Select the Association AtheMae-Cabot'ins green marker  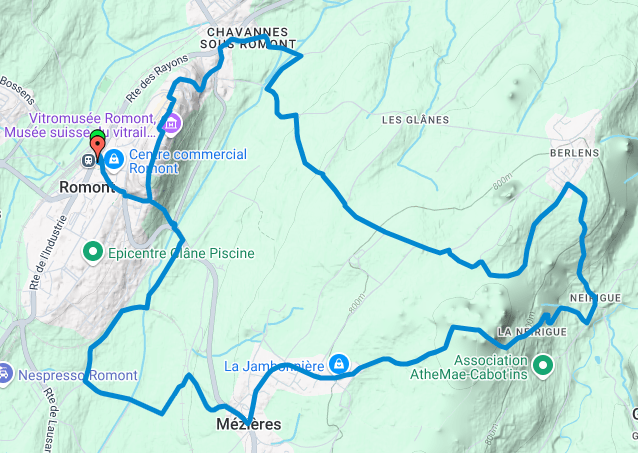[x=544, y=366]
